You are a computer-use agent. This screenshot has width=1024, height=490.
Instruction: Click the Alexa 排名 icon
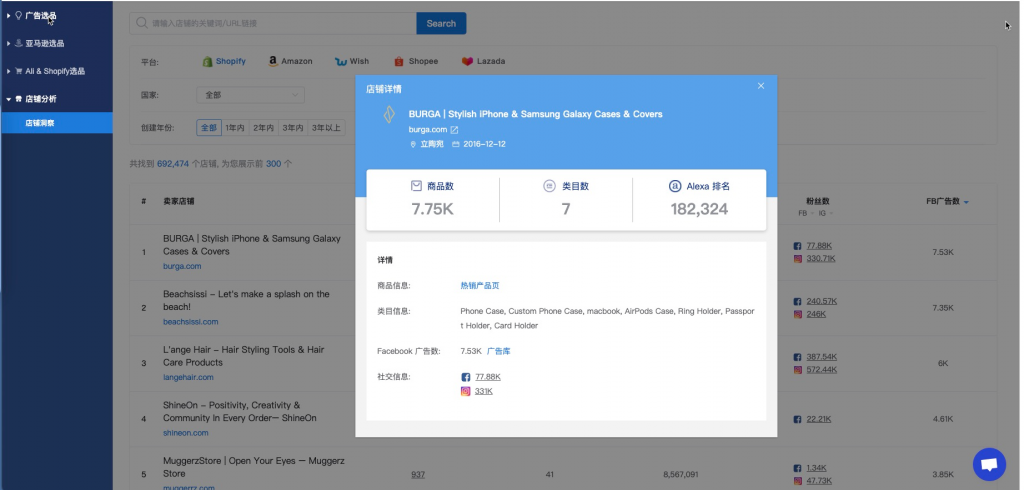(675, 186)
